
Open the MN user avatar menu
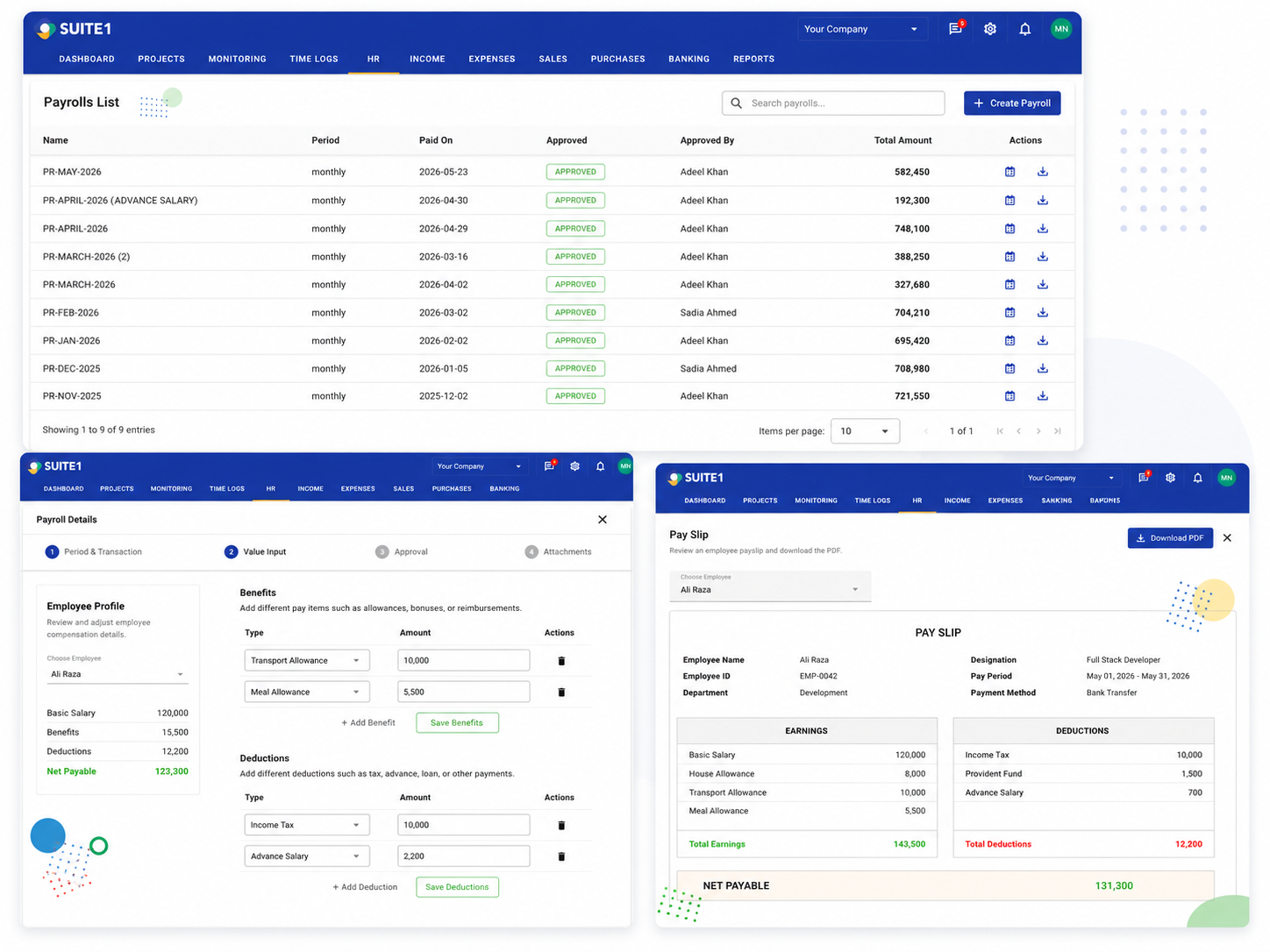[1061, 29]
